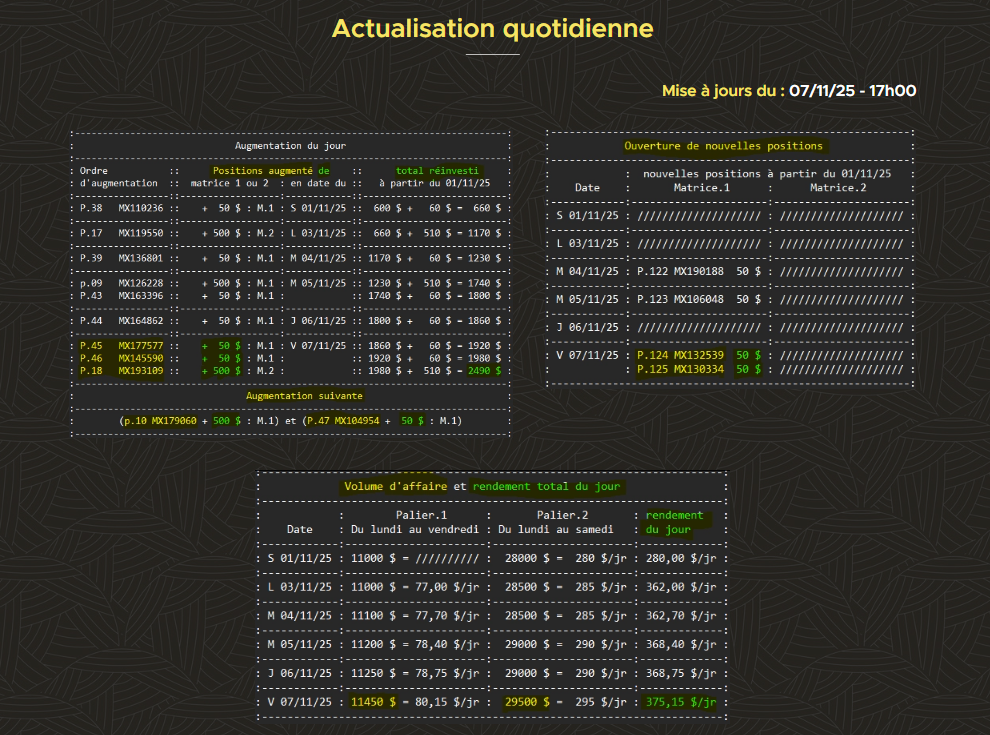990x735 pixels.
Task: Click the P.18 MX193109 order entry
Action: 120,370
